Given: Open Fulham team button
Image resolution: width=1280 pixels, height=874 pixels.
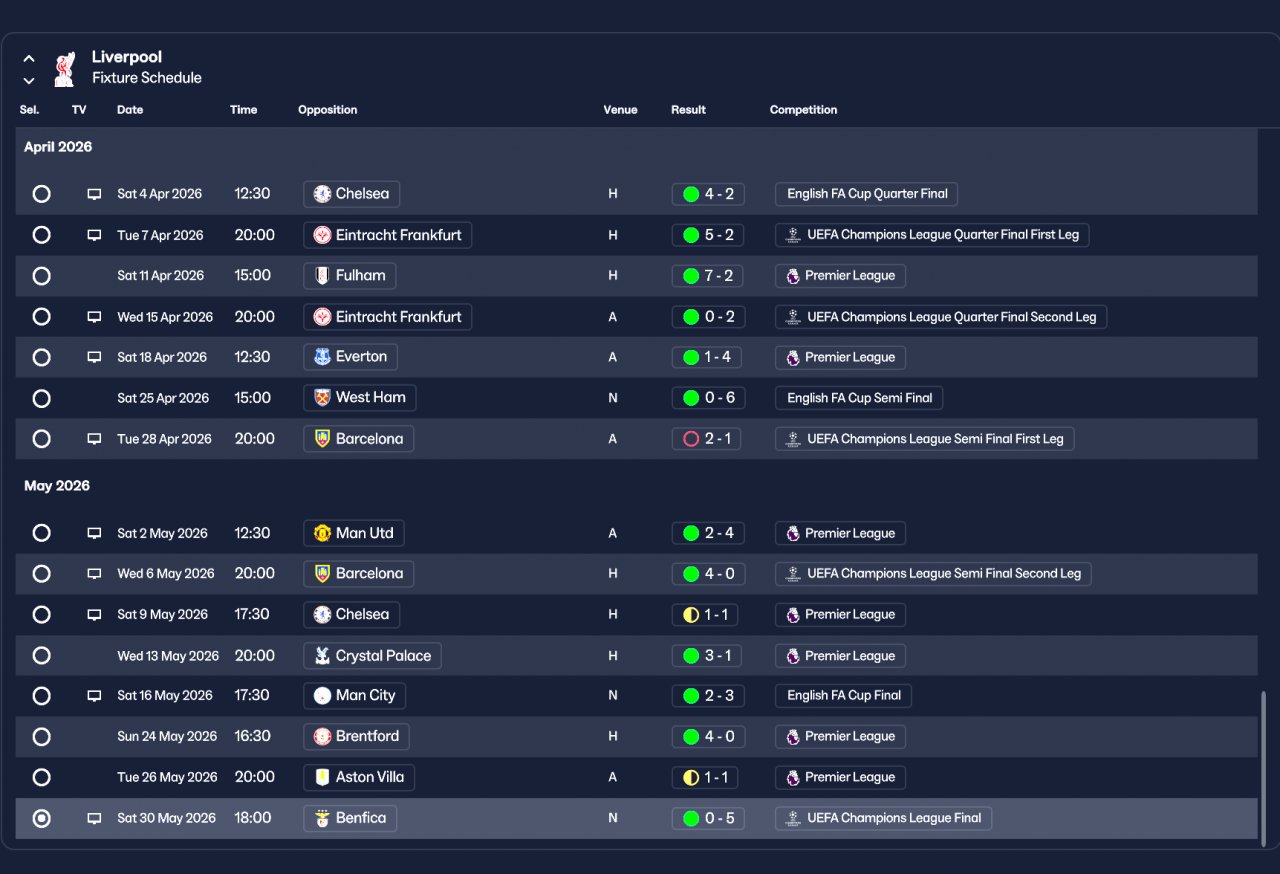Looking at the screenshot, I should click(x=350, y=276).
